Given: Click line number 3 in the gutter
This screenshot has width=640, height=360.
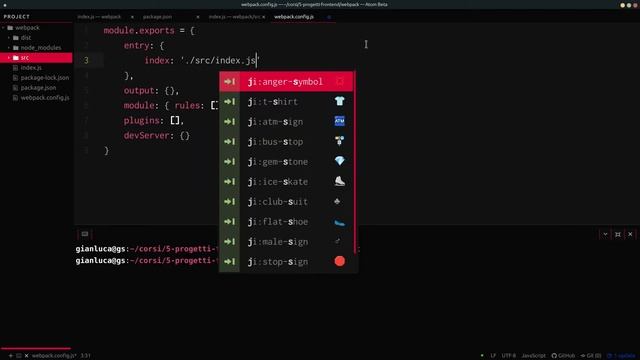Looking at the screenshot, I should [x=86, y=60].
